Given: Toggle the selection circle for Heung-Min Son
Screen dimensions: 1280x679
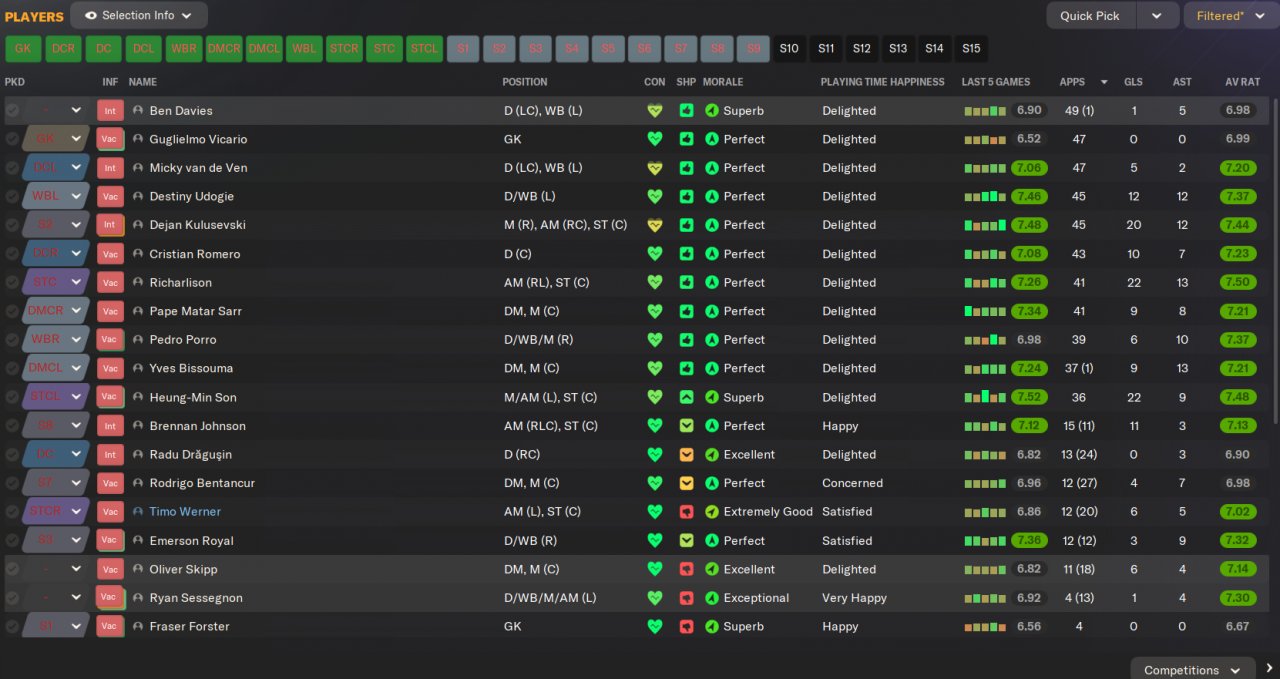Looking at the screenshot, I should click(12, 398).
